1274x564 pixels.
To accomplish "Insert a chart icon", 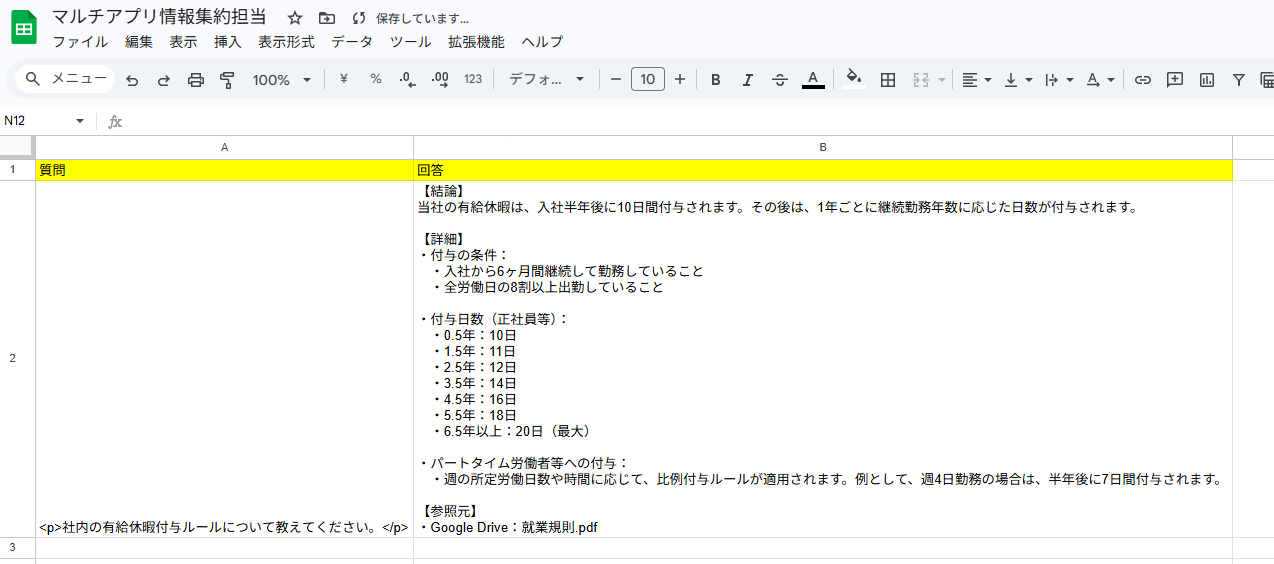I will point(1207,80).
